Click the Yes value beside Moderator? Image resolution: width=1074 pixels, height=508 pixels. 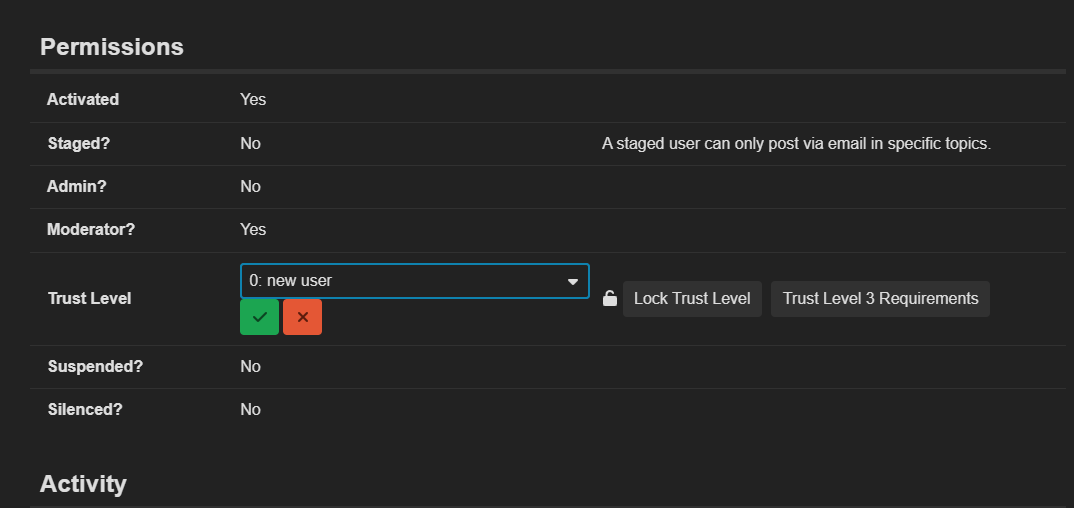(253, 229)
